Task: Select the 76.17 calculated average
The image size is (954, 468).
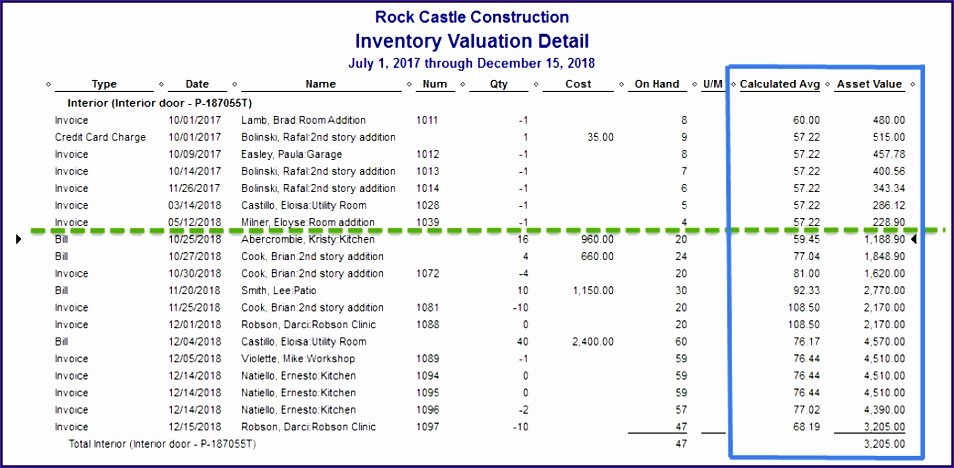Action: tap(807, 342)
